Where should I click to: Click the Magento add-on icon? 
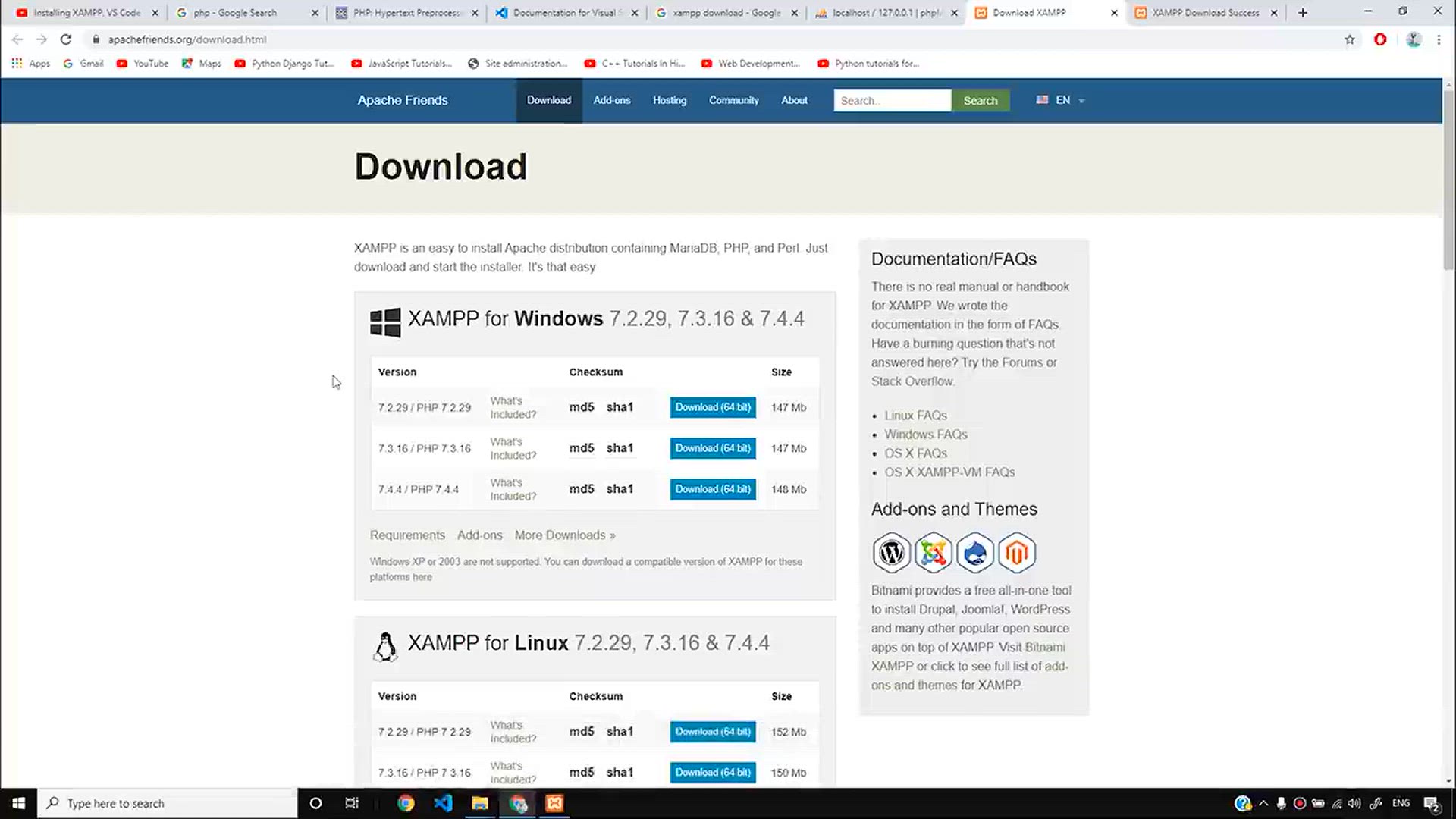[1016, 553]
